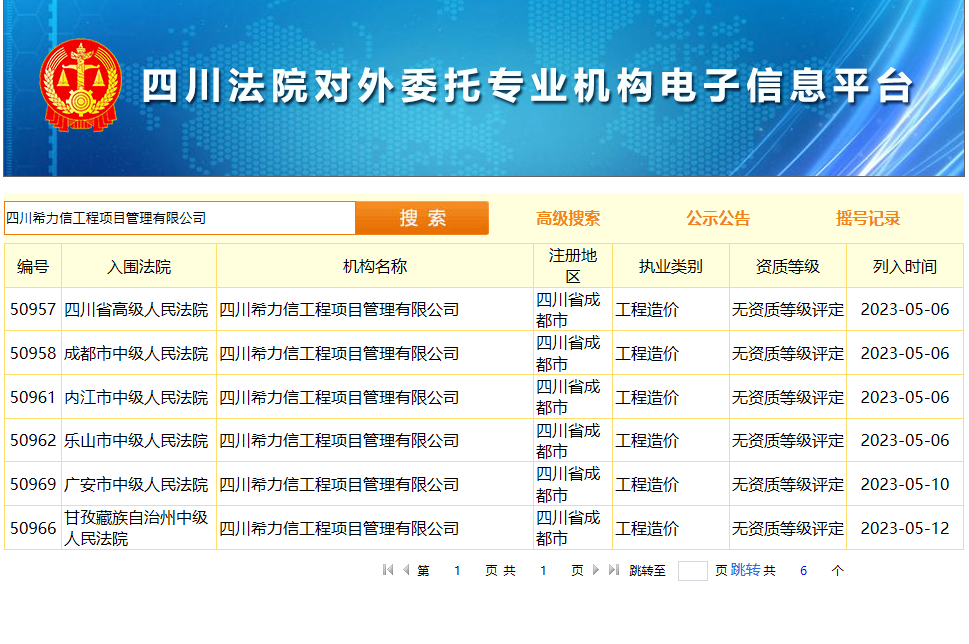Click the court emblem logo

coord(80,85)
